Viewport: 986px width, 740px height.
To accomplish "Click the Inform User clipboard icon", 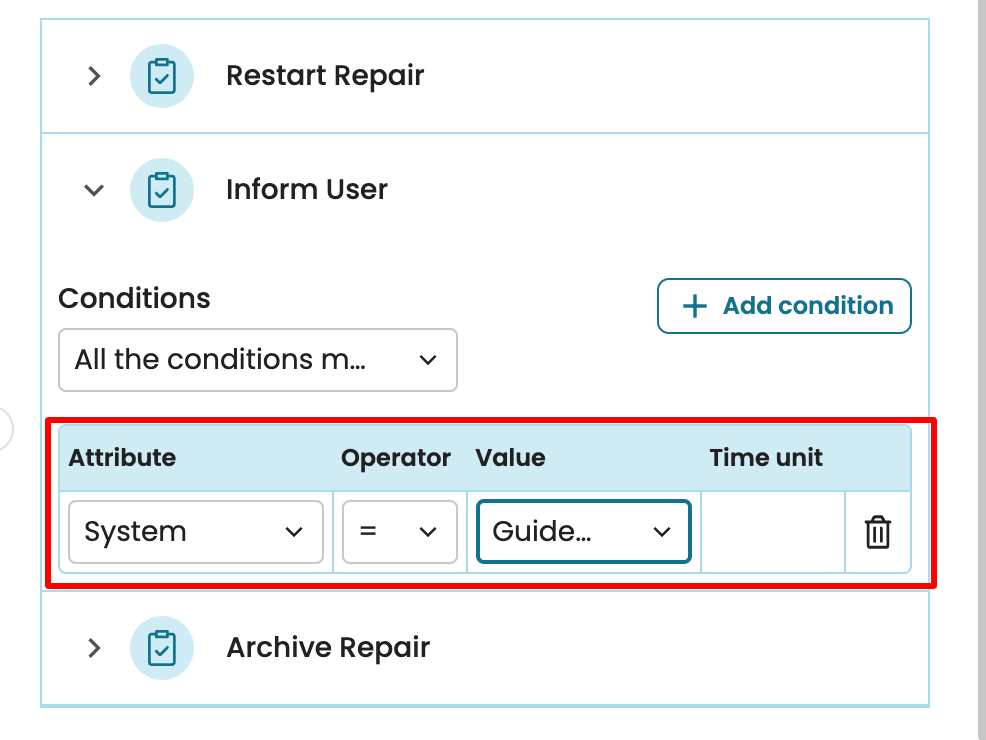I will coord(162,190).
